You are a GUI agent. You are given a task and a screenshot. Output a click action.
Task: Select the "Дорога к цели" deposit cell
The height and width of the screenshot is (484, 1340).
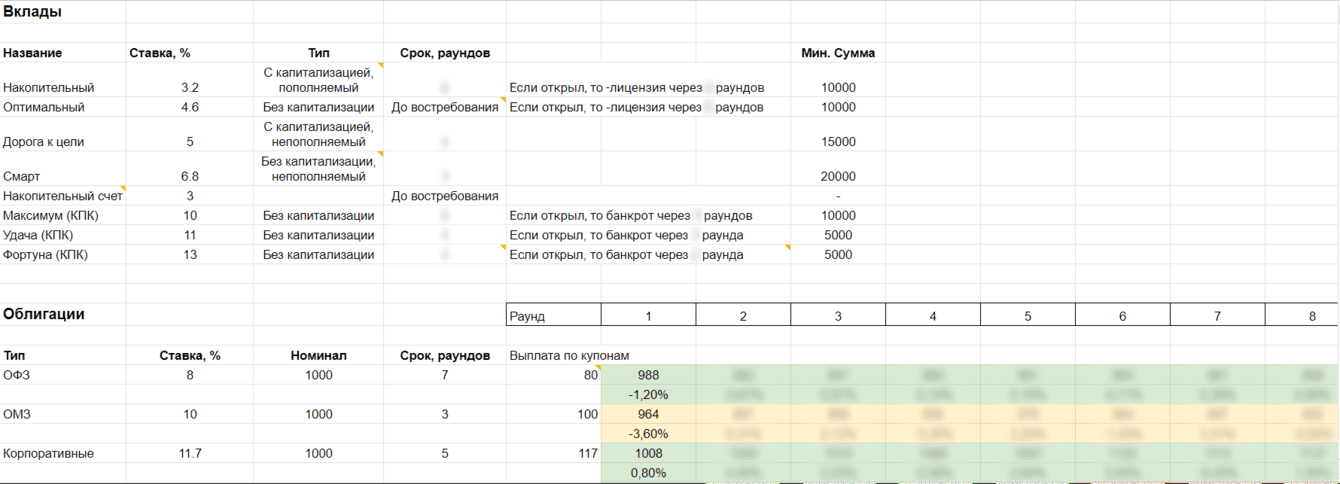click(44, 142)
